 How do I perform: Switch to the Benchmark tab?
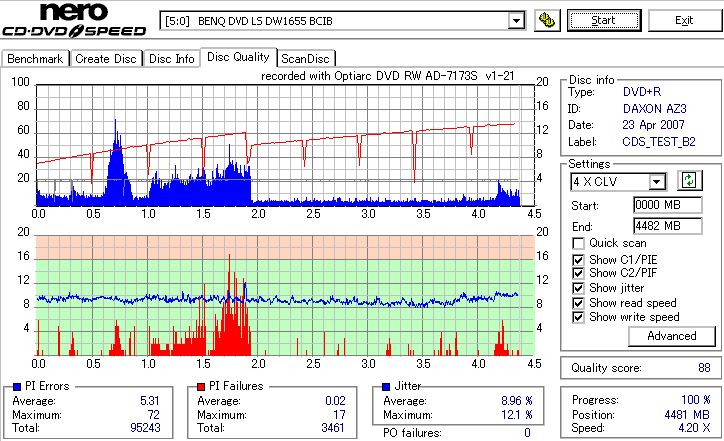point(35,59)
